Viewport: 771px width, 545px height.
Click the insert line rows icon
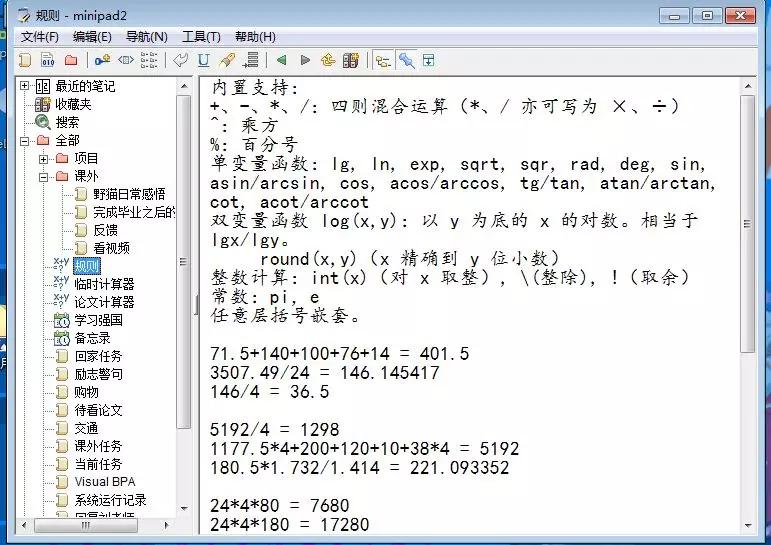pos(251,61)
